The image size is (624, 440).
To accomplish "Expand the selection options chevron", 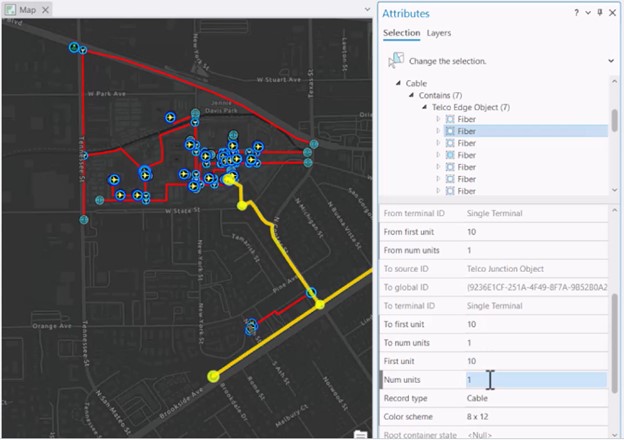I will pyautogui.click(x=611, y=61).
